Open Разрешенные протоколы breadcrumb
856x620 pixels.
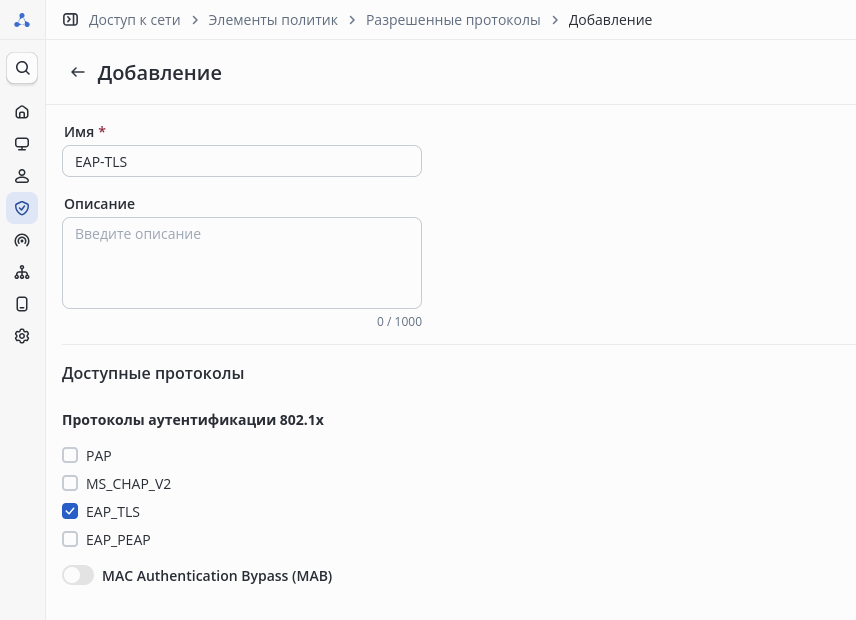[453, 20]
